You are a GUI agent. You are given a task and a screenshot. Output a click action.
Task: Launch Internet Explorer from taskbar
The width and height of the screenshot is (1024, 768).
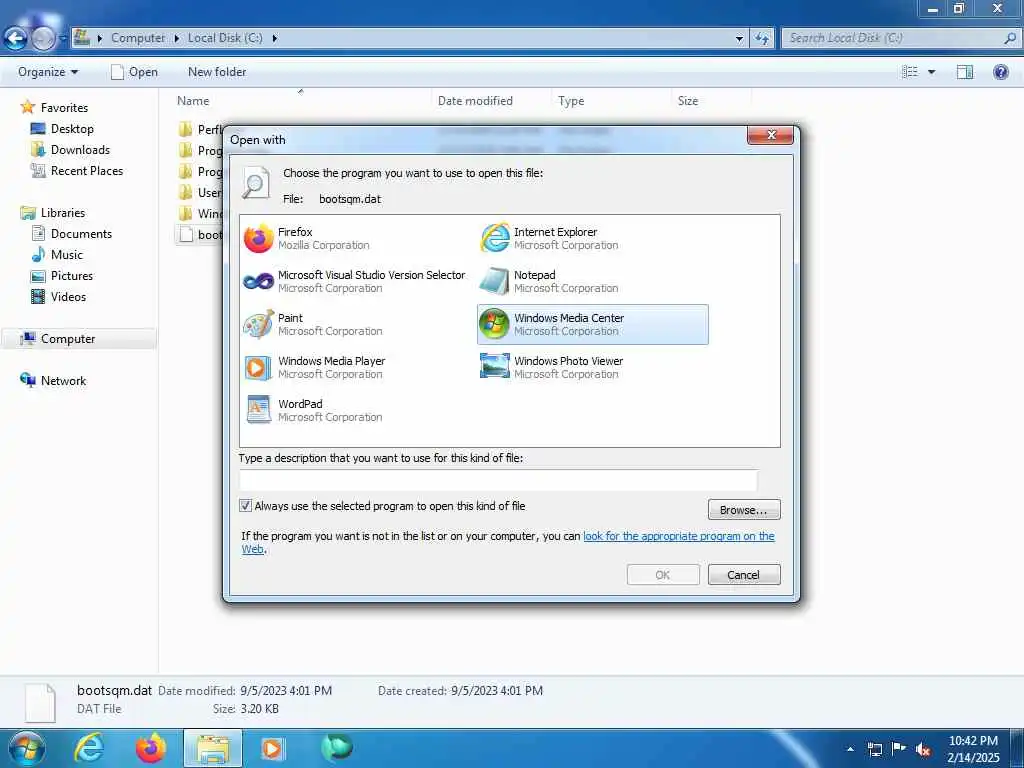(89, 748)
